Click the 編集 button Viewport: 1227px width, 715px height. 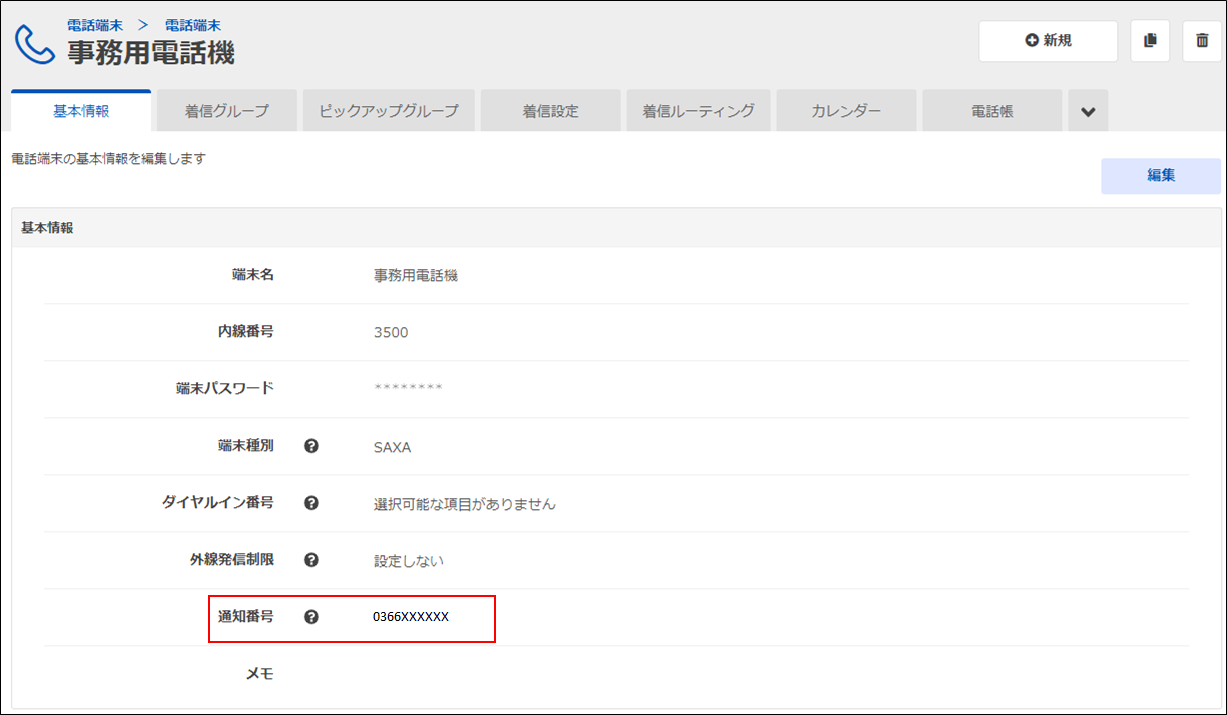[x=1160, y=176]
